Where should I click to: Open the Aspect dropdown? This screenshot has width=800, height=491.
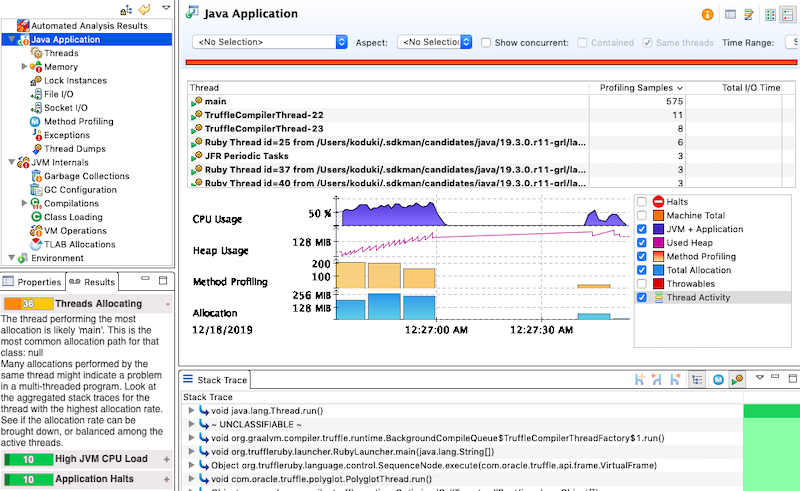pyautogui.click(x=435, y=42)
